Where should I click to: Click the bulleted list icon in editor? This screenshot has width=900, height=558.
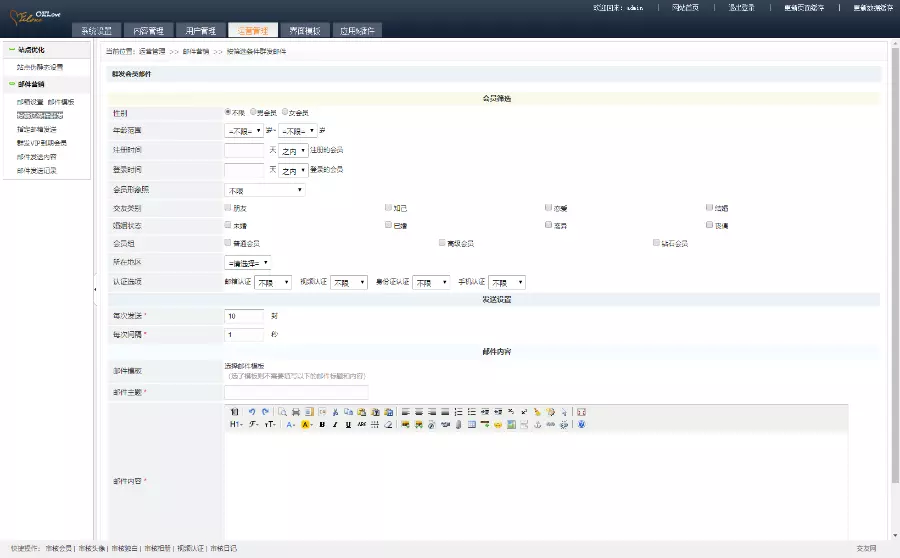pyautogui.click(x=471, y=412)
